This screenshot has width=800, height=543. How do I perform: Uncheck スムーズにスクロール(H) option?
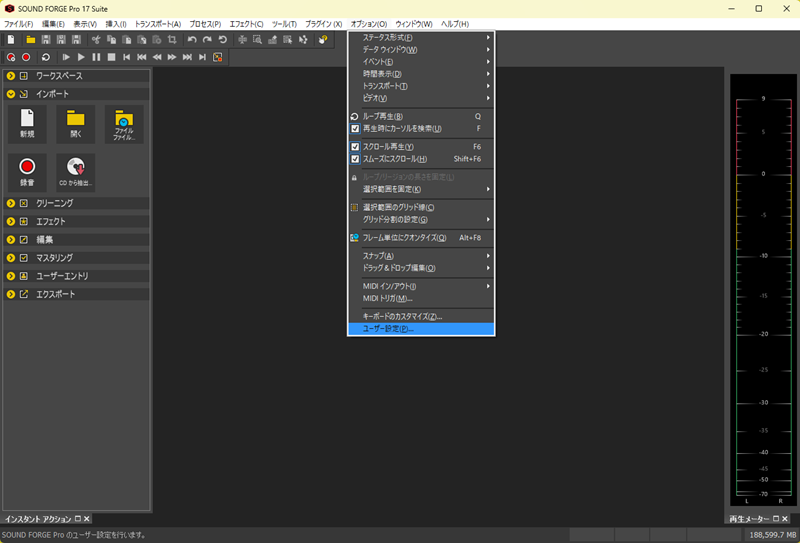421,159
